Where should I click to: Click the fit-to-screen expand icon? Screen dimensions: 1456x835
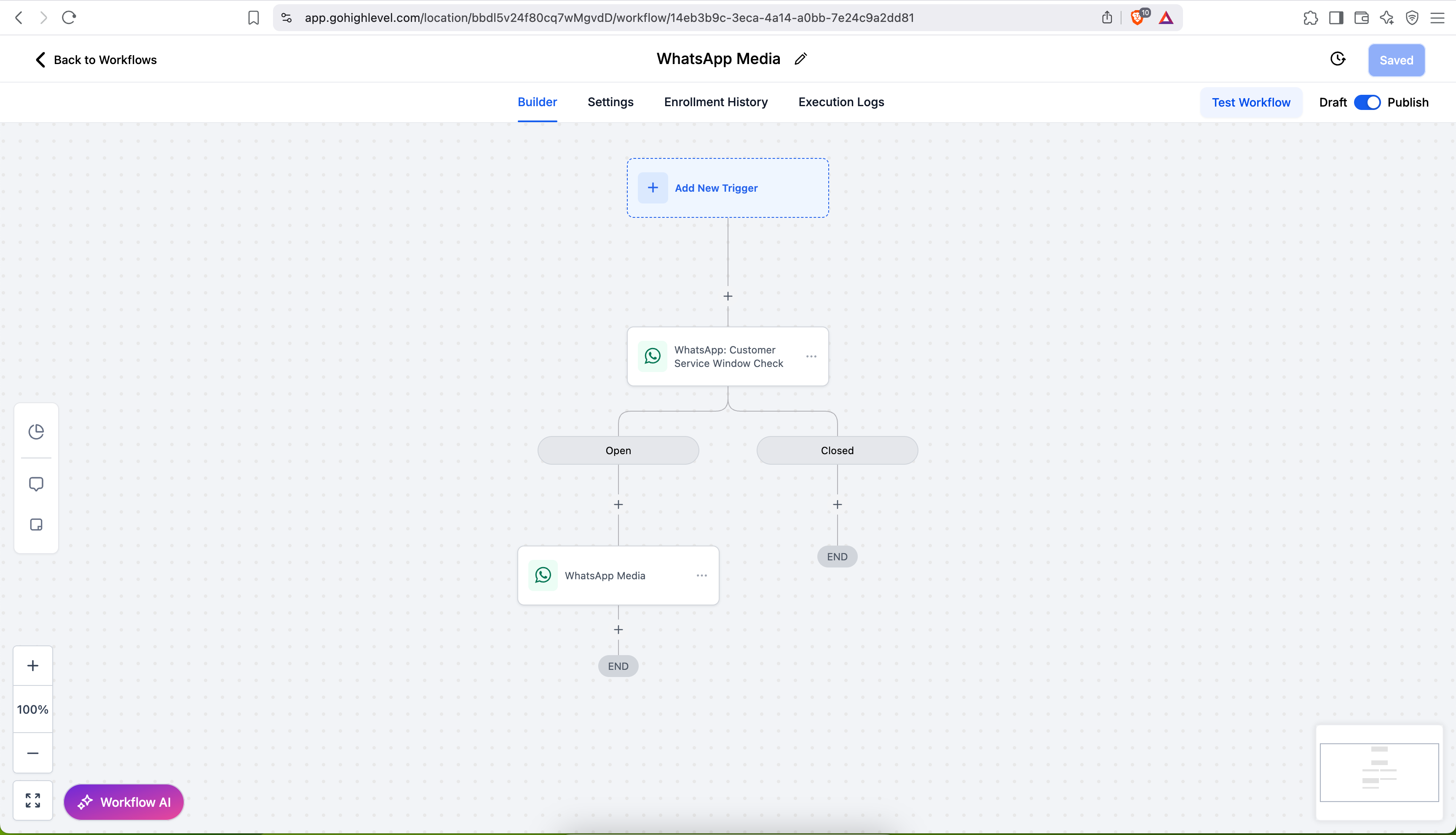(x=33, y=800)
